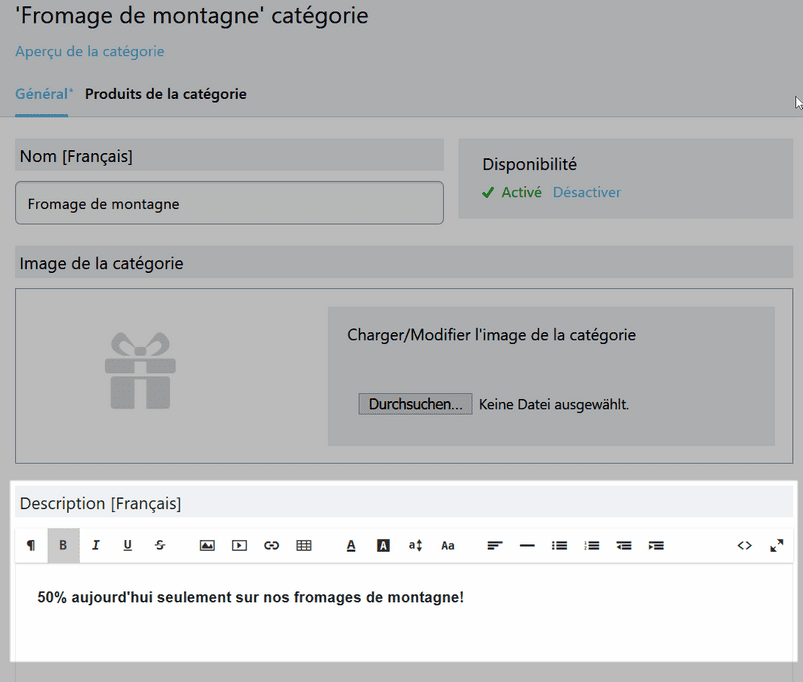Insert a video into the description

point(239,545)
